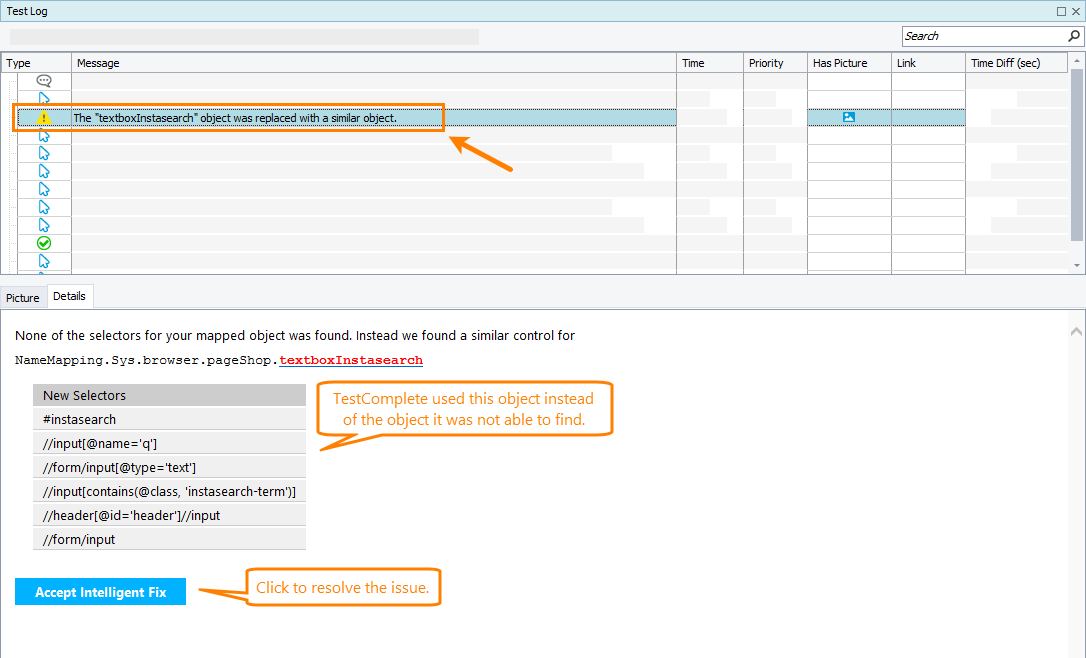Click the green checkmark success icon in Type column
1086x658 pixels.
click(x=44, y=242)
